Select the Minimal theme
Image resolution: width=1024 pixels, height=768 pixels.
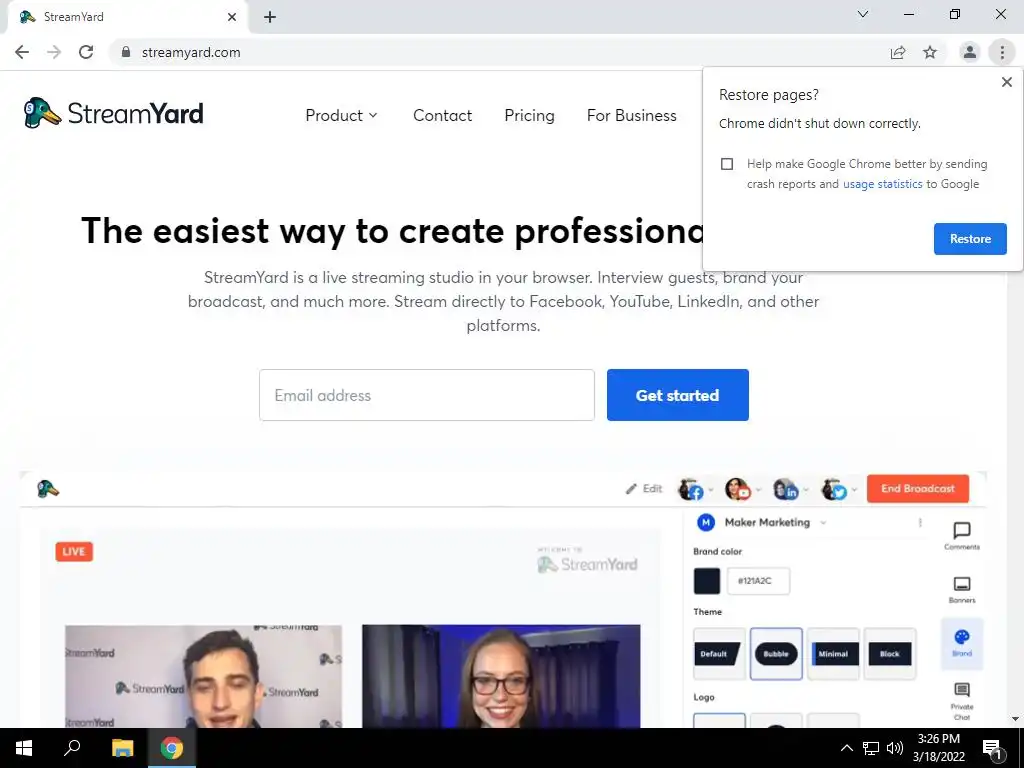click(x=833, y=654)
